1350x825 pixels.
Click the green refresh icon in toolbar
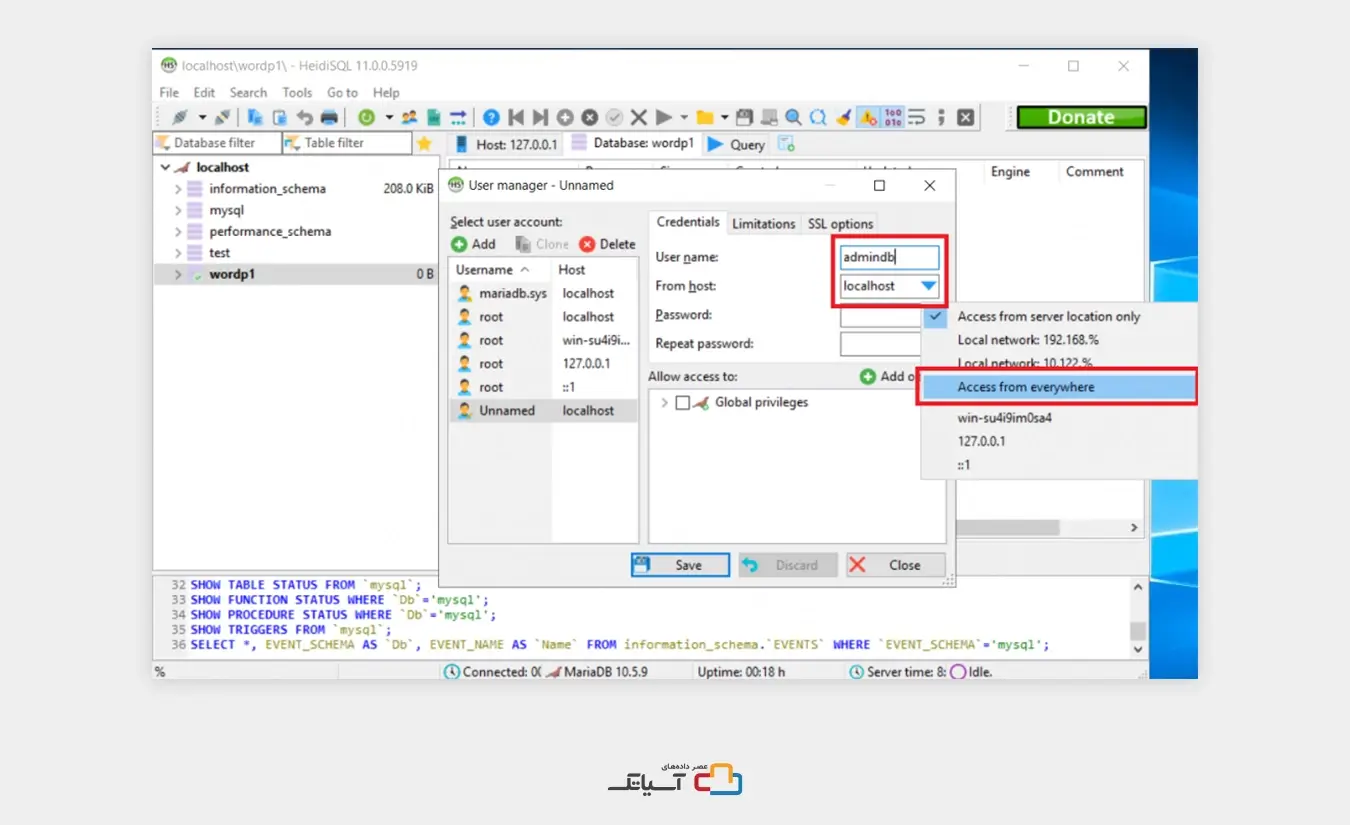coord(366,117)
